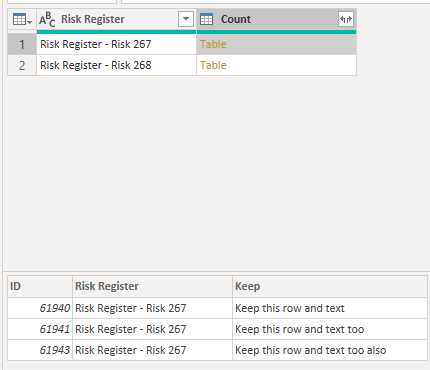Select row number 2
The width and height of the screenshot is (430, 370).
(x=22, y=65)
